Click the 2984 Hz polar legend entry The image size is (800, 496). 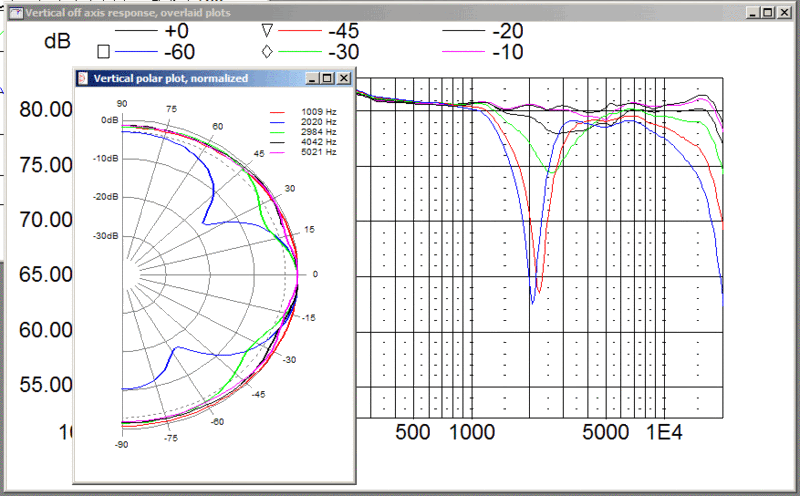303,132
